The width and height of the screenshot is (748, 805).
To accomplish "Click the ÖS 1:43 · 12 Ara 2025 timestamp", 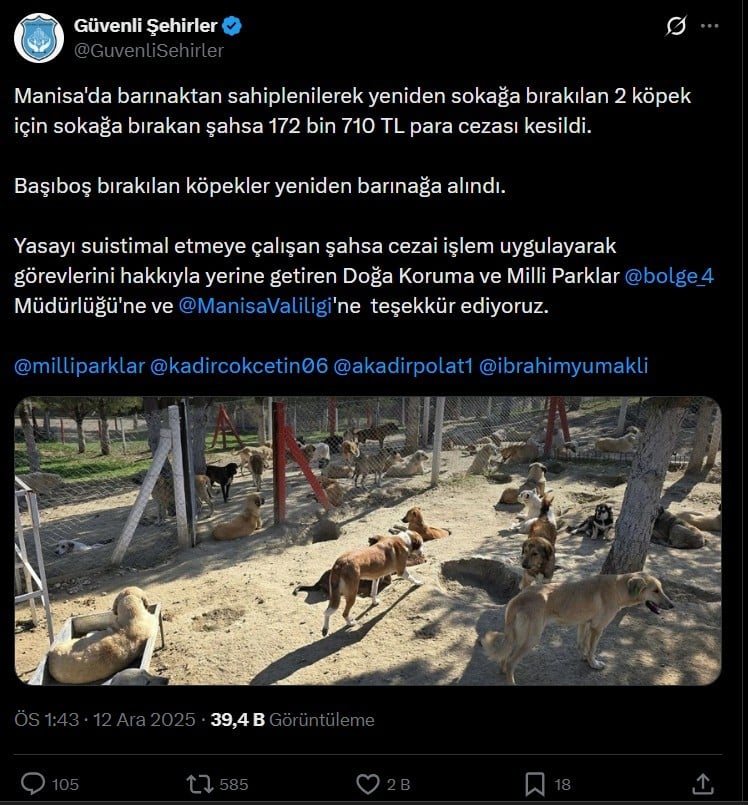I will (x=105, y=720).
